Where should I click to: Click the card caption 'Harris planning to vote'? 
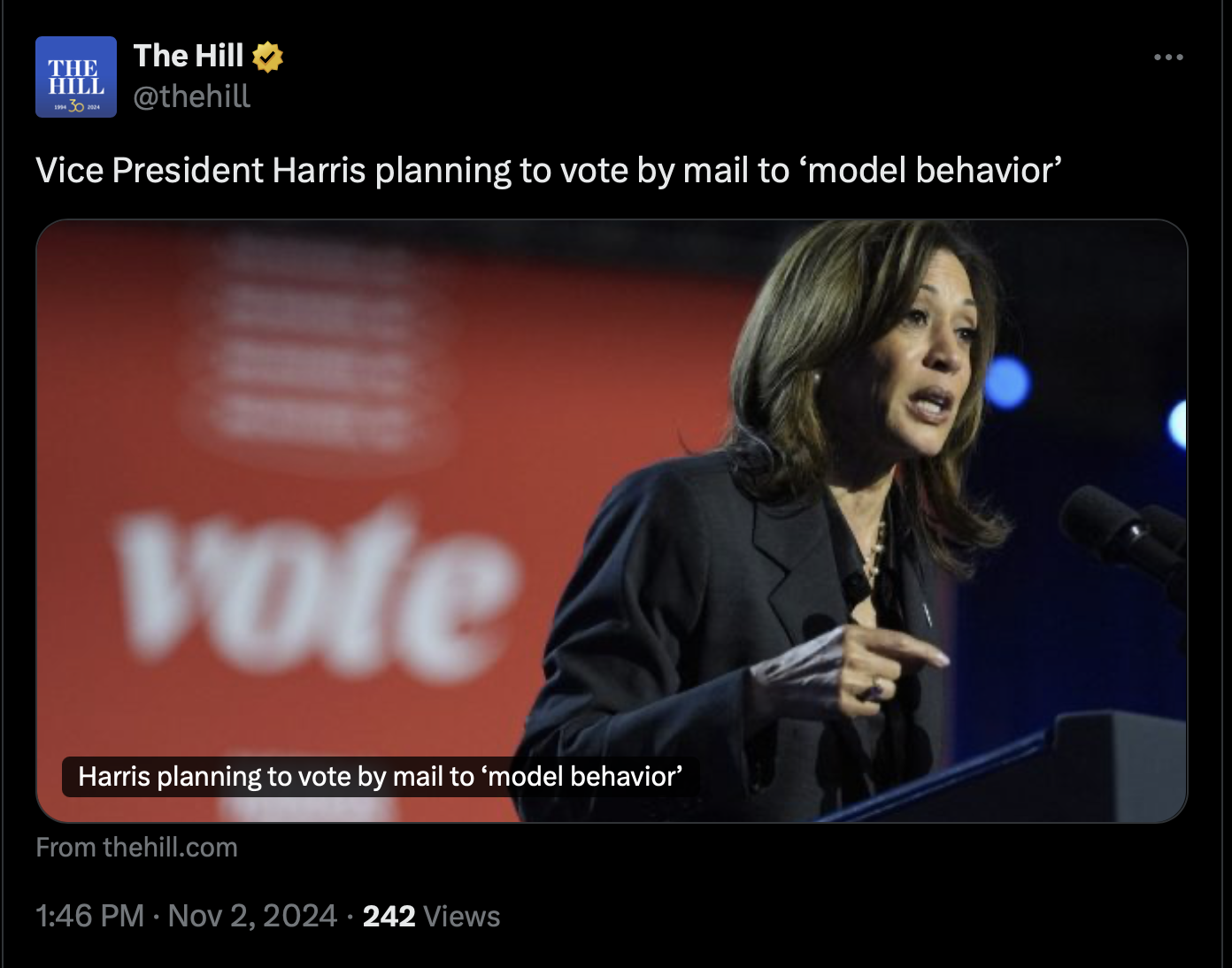click(380, 776)
